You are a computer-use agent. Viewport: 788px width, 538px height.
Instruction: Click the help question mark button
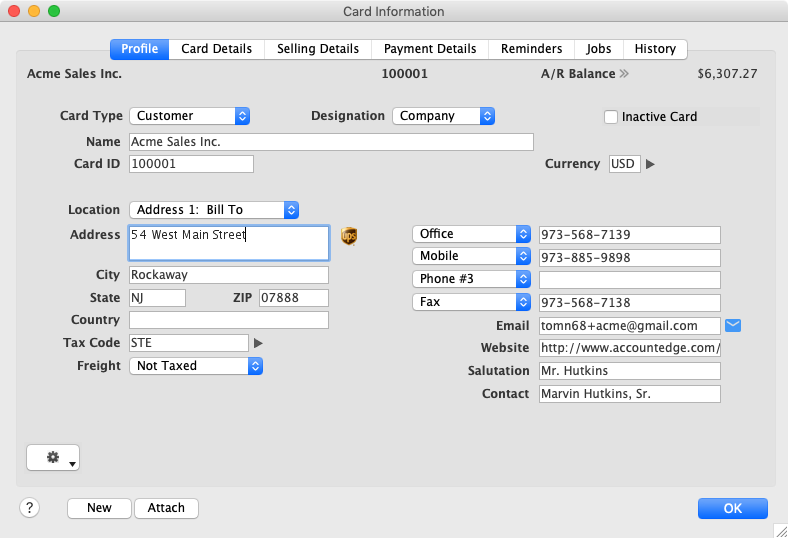coord(28,507)
